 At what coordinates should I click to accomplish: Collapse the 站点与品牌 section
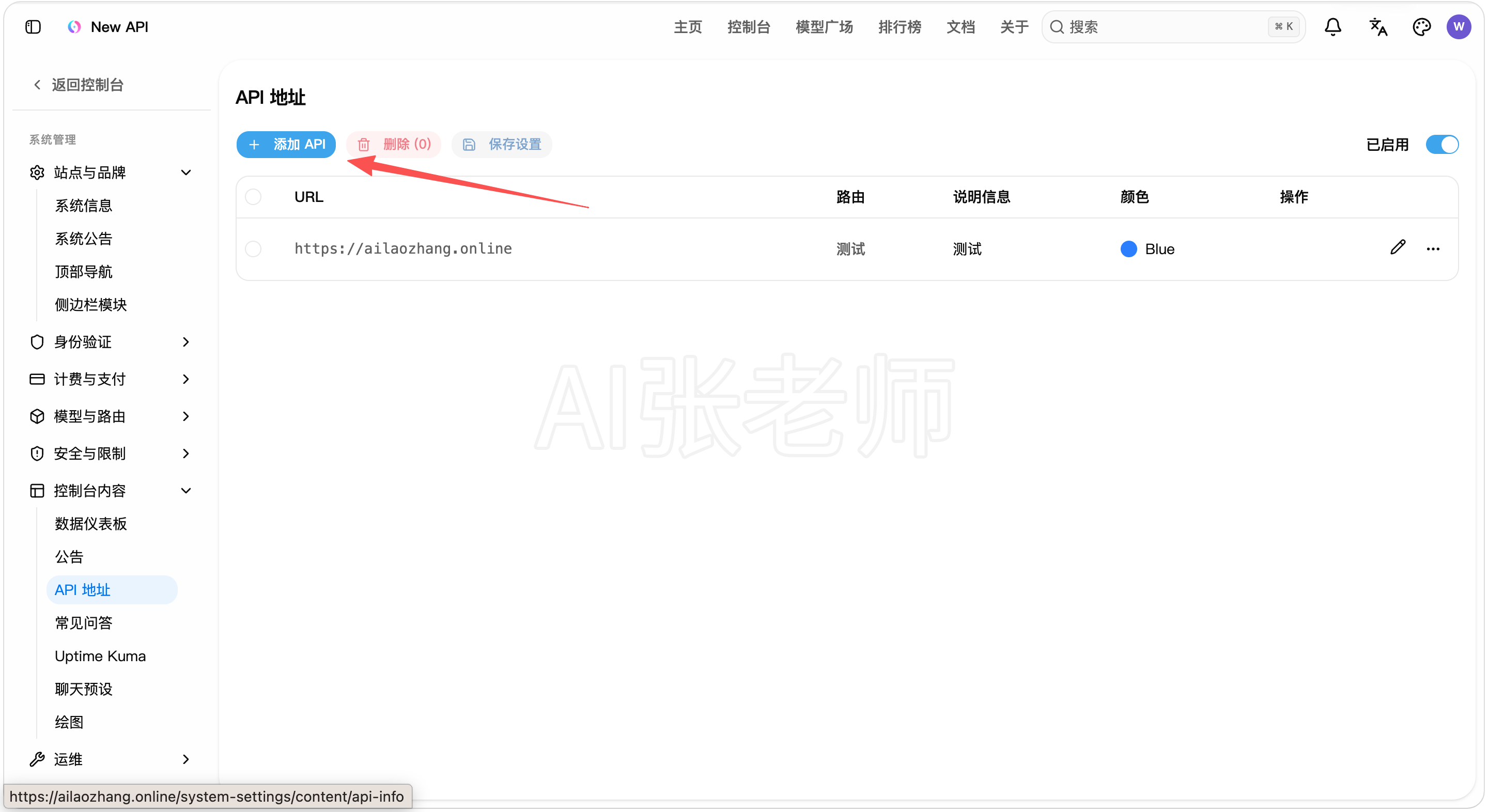click(x=186, y=172)
